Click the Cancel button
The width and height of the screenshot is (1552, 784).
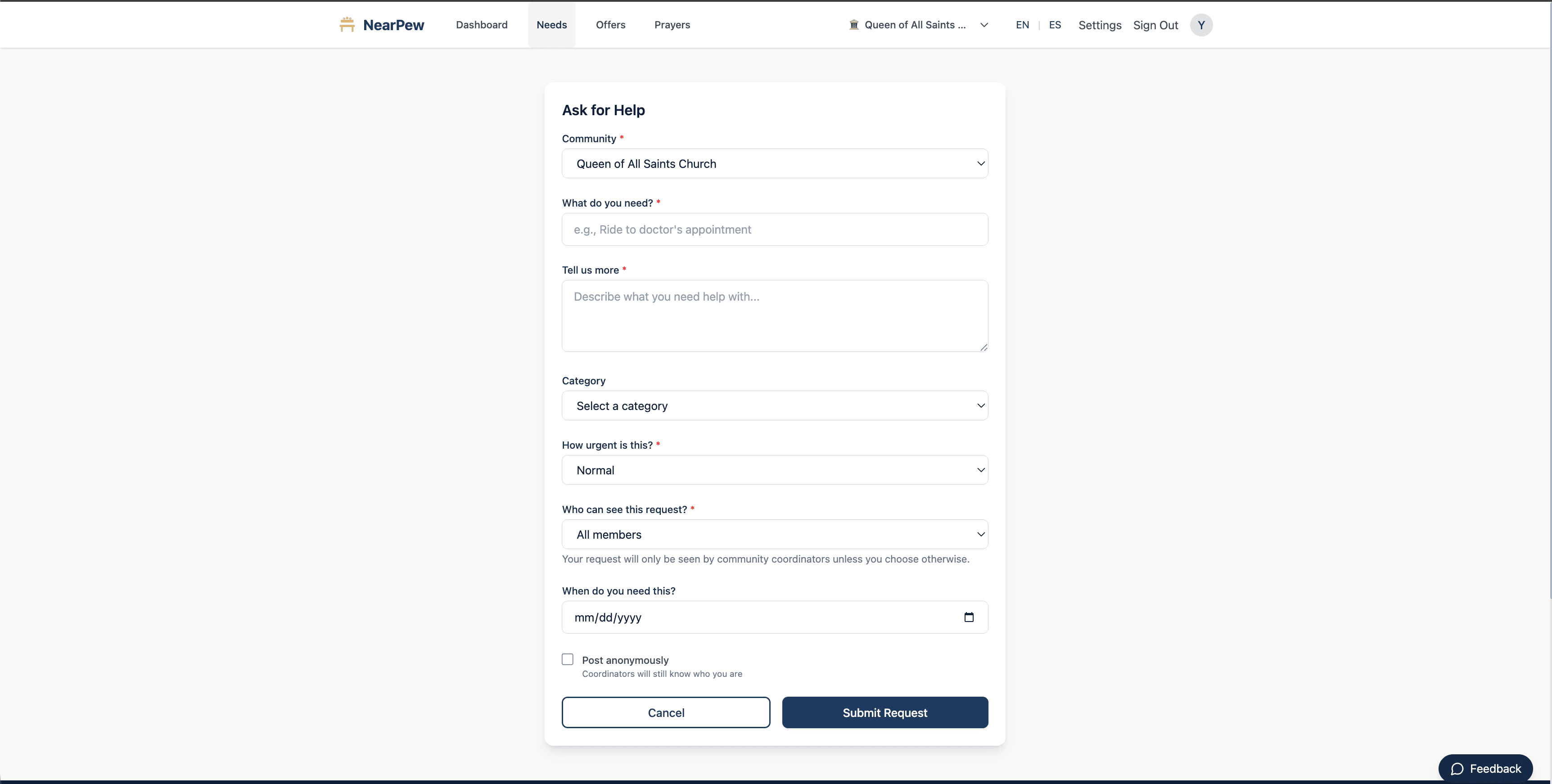click(x=666, y=712)
